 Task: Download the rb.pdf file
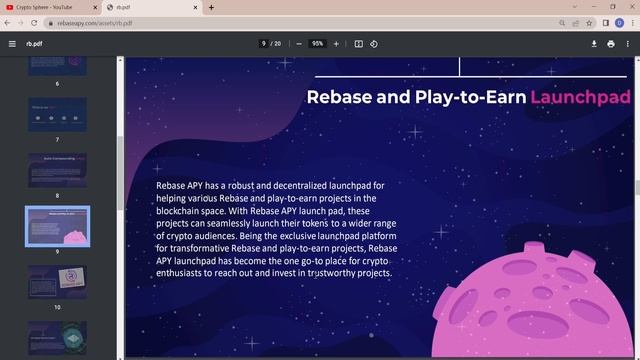pyautogui.click(x=594, y=44)
